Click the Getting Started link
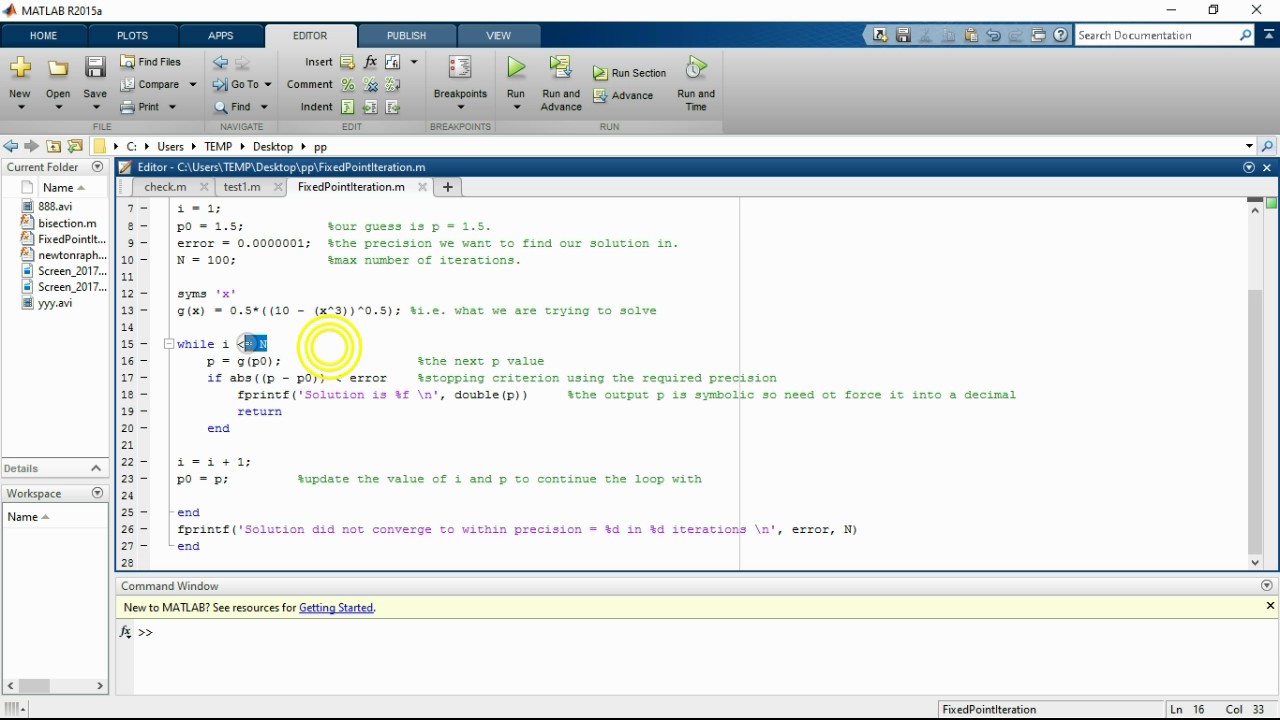 pyautogui.click(x=336, y=607)
